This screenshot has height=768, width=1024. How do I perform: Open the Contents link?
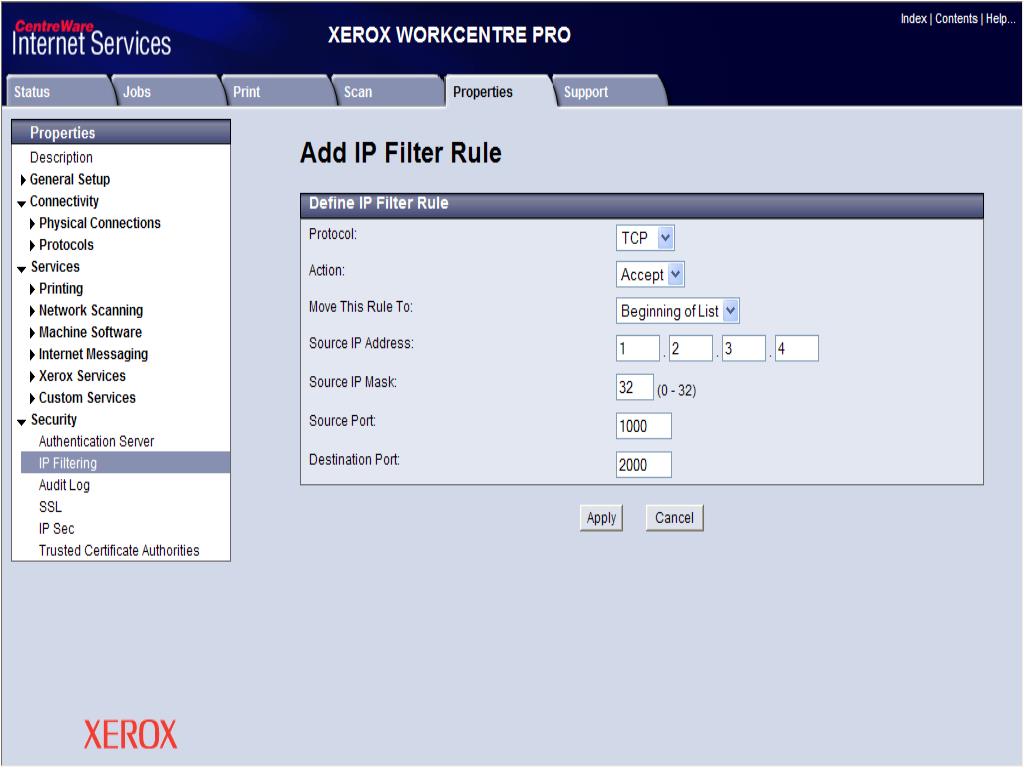[x=956, y=19]
